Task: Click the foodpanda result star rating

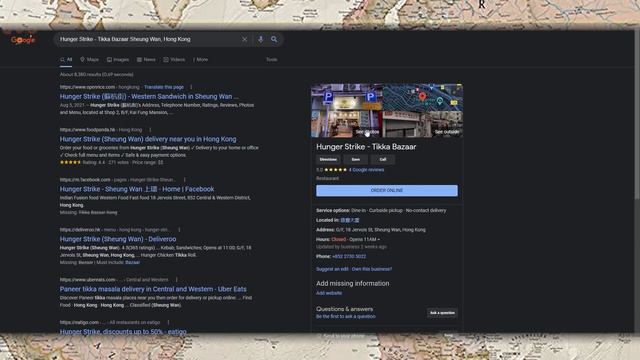Action: coord(70,162)
